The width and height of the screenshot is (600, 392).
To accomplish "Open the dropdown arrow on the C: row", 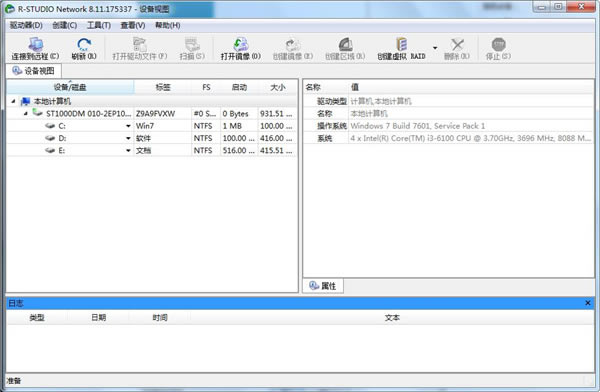I will (128, 126).
